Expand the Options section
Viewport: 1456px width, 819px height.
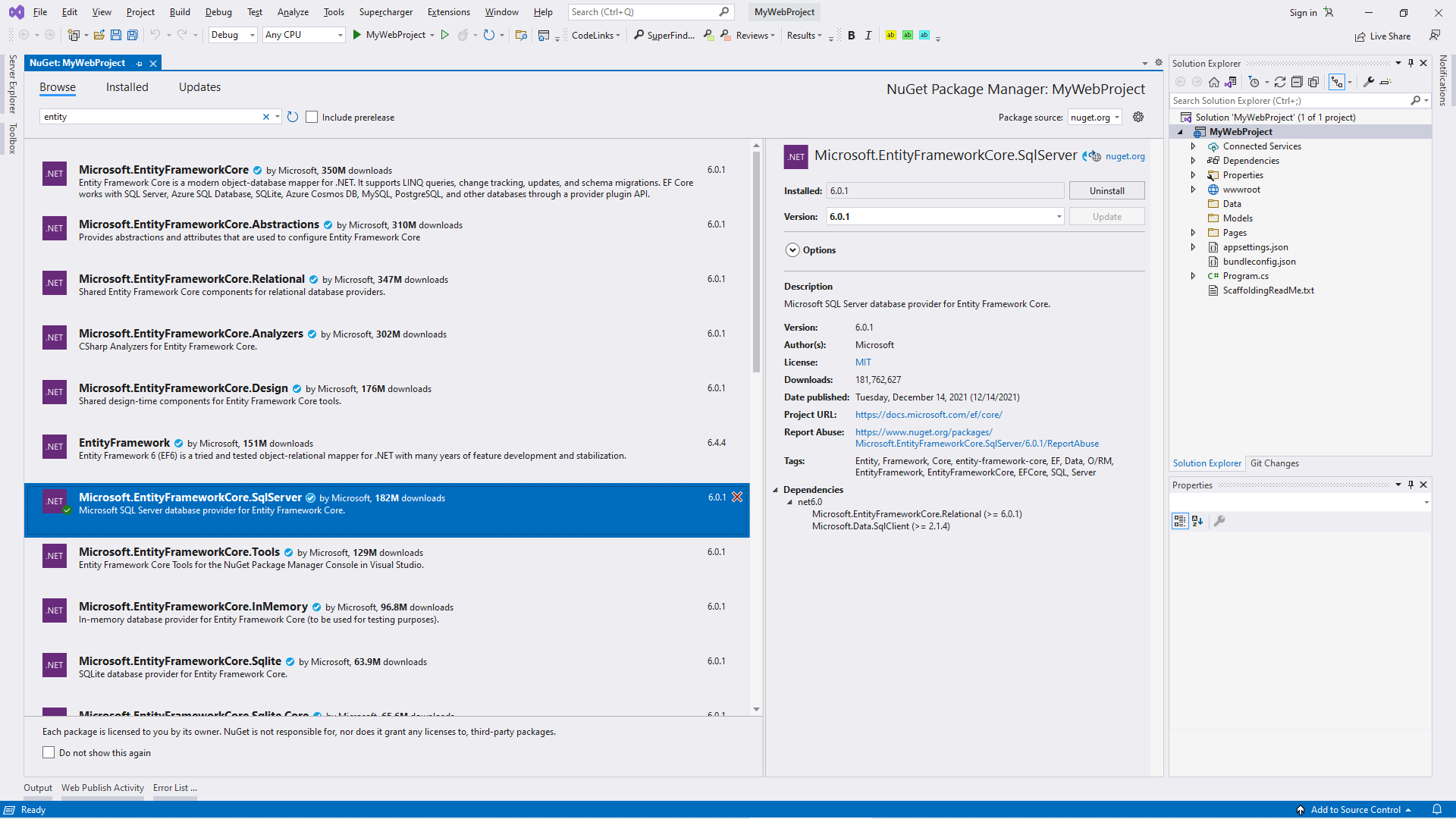pyautogui.click(x=792, y=250)
